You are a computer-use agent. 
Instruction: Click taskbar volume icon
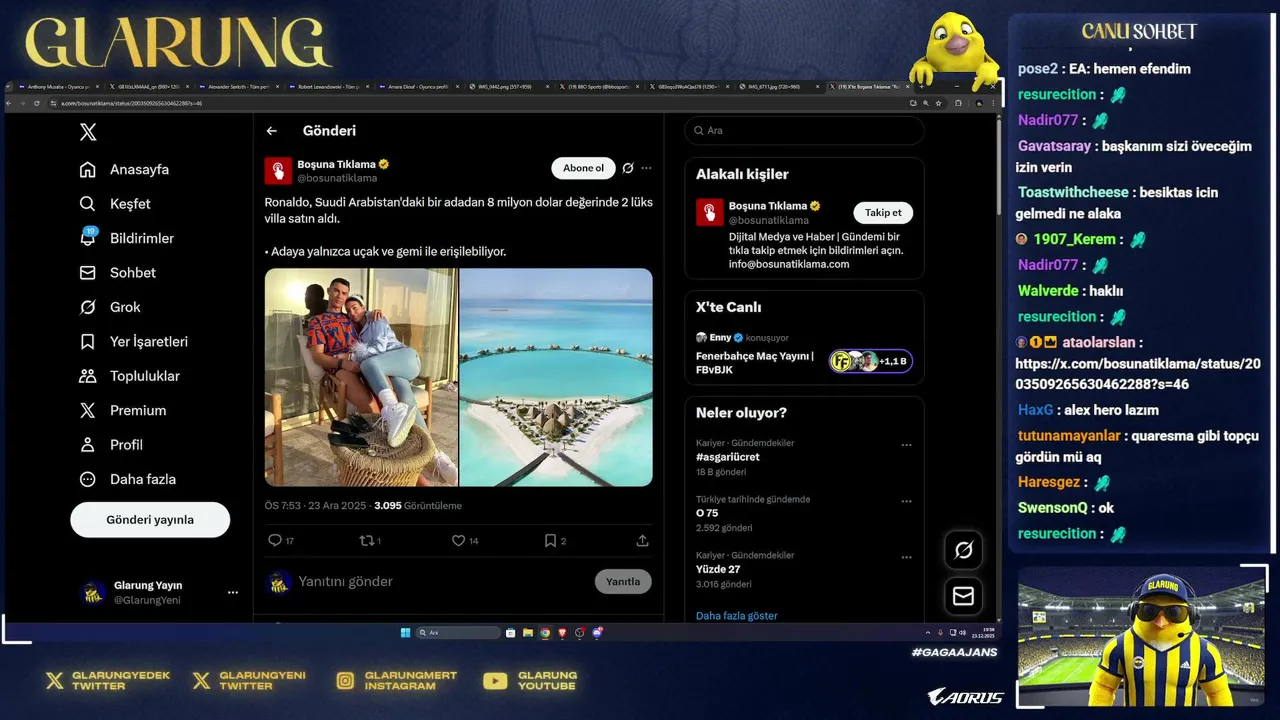(962, 632)
